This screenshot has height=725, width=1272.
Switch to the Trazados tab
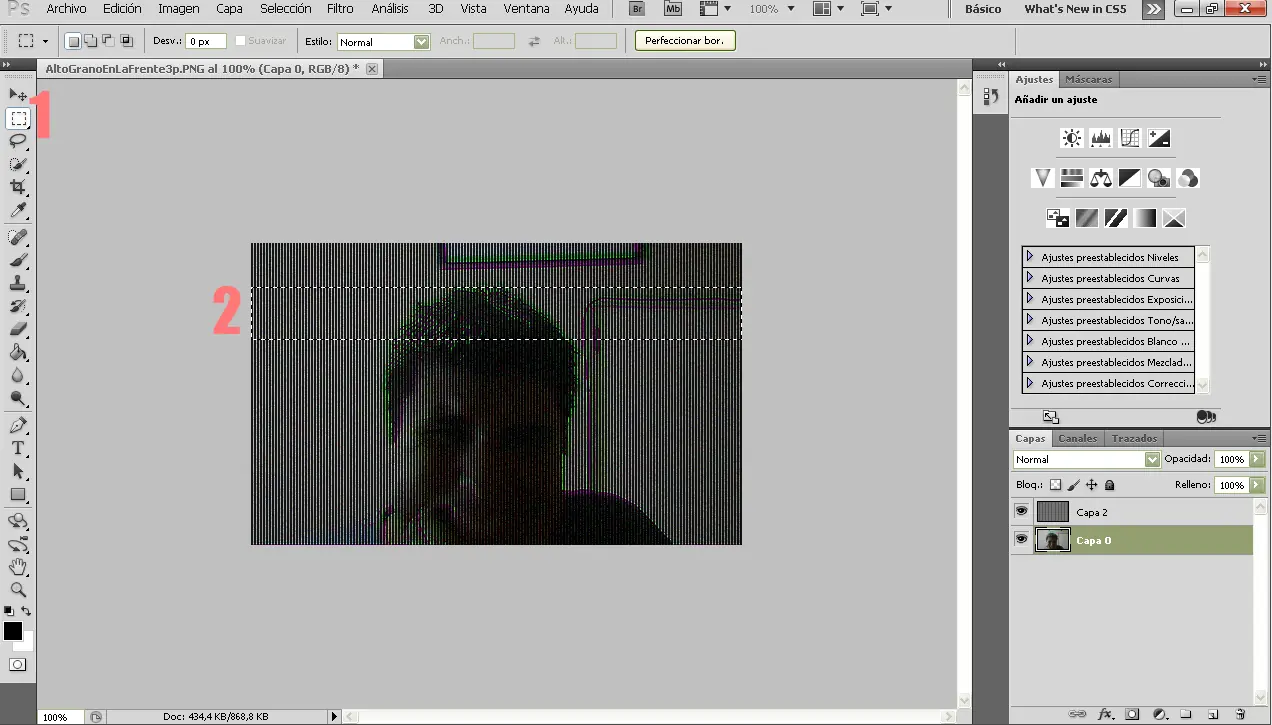1134,438
